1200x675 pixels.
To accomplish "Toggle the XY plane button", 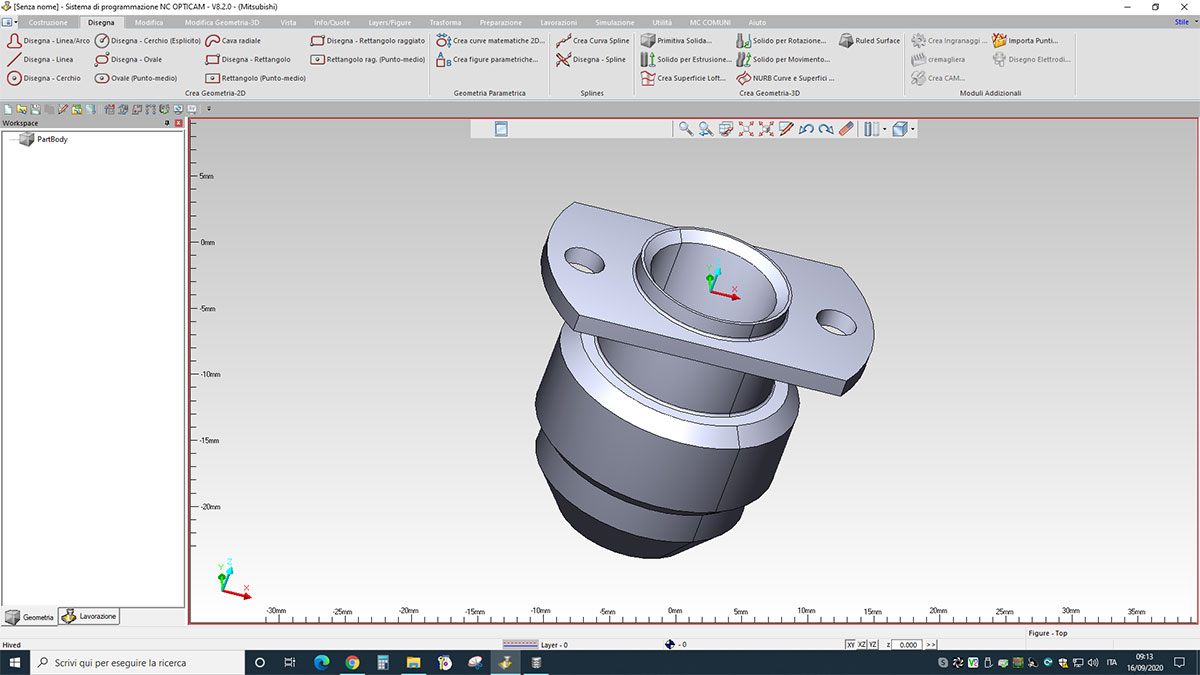I will [851, 645].
